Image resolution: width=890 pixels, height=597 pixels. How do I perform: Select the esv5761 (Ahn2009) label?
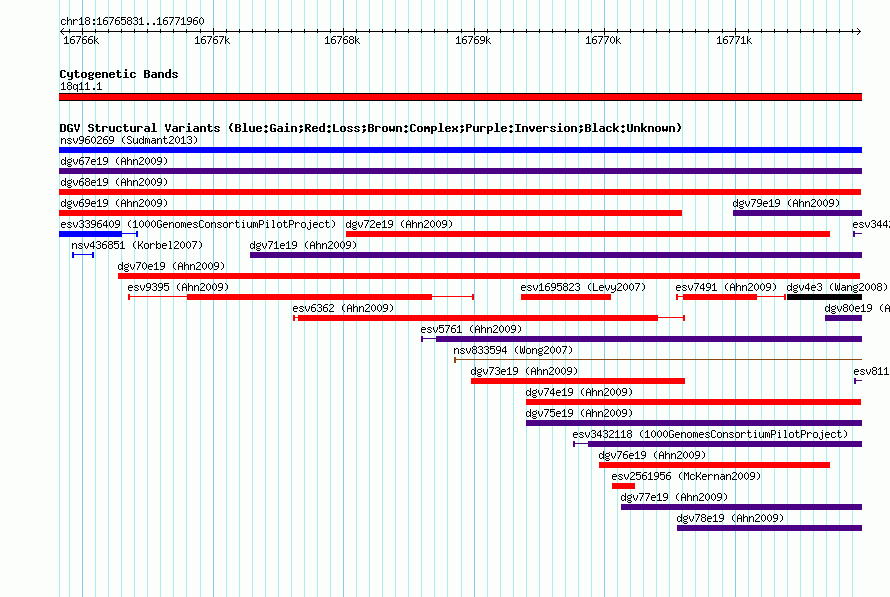471,329
